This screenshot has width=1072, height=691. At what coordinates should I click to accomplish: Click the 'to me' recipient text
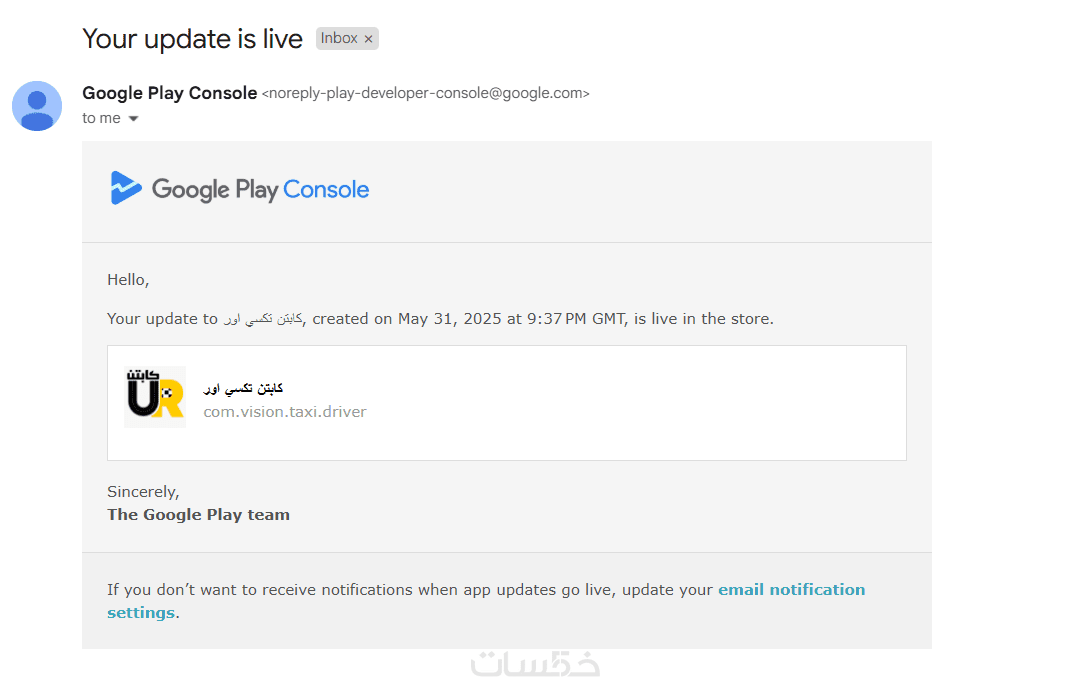(101, 118)
